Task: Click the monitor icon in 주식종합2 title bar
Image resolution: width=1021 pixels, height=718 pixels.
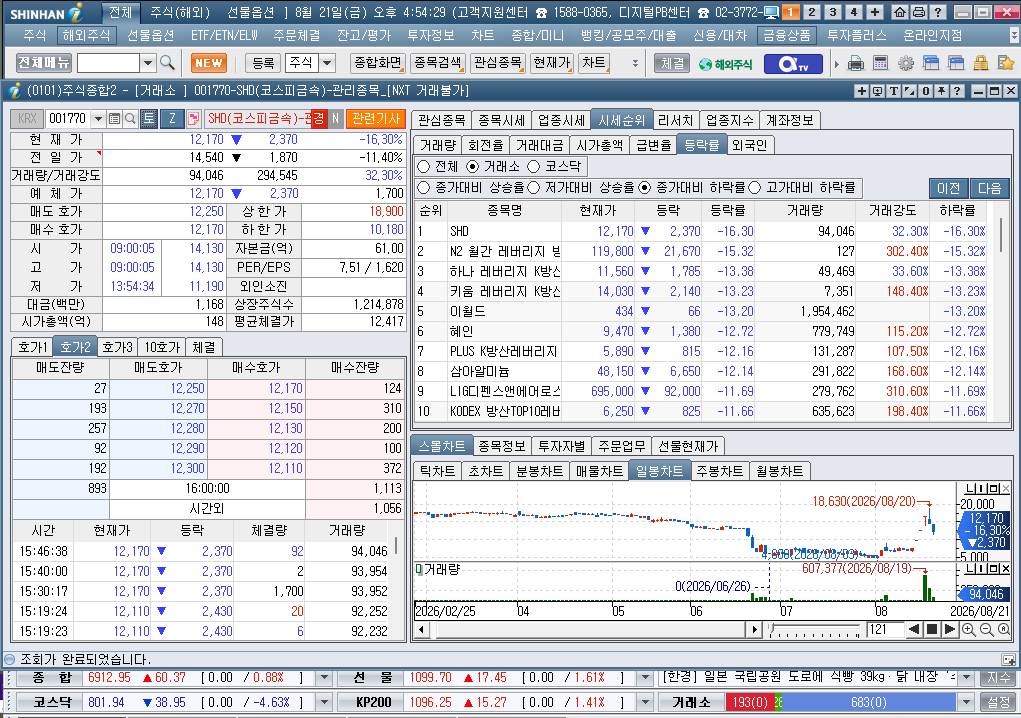Action: pos(878,91)
